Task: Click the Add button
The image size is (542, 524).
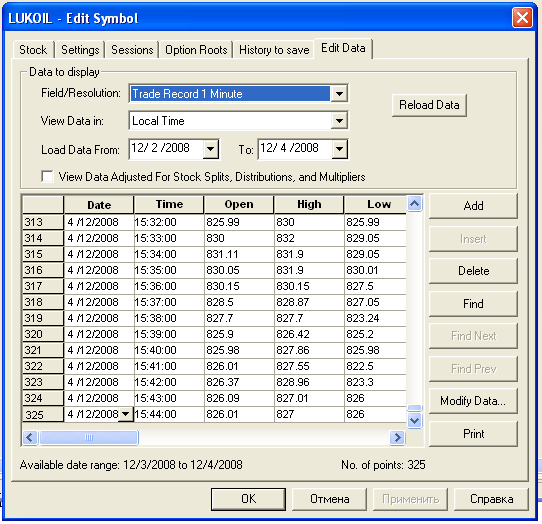Action: [473, 206]
